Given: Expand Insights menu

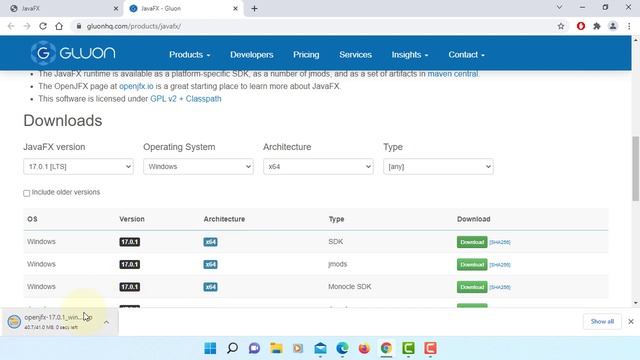Looking at the screenshot, I should [410, 55].
